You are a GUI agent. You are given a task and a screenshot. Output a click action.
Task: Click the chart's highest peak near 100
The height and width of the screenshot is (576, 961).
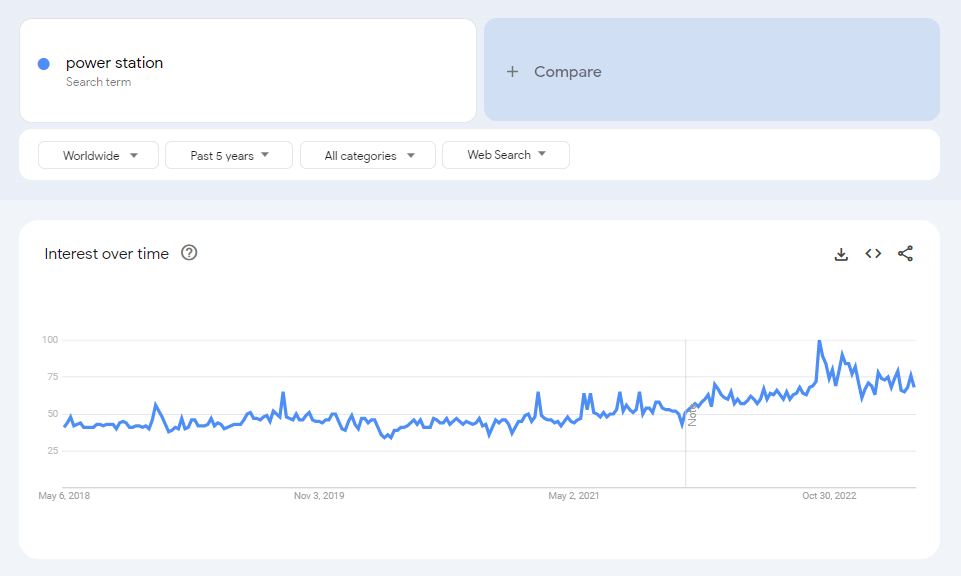point(819,342)
